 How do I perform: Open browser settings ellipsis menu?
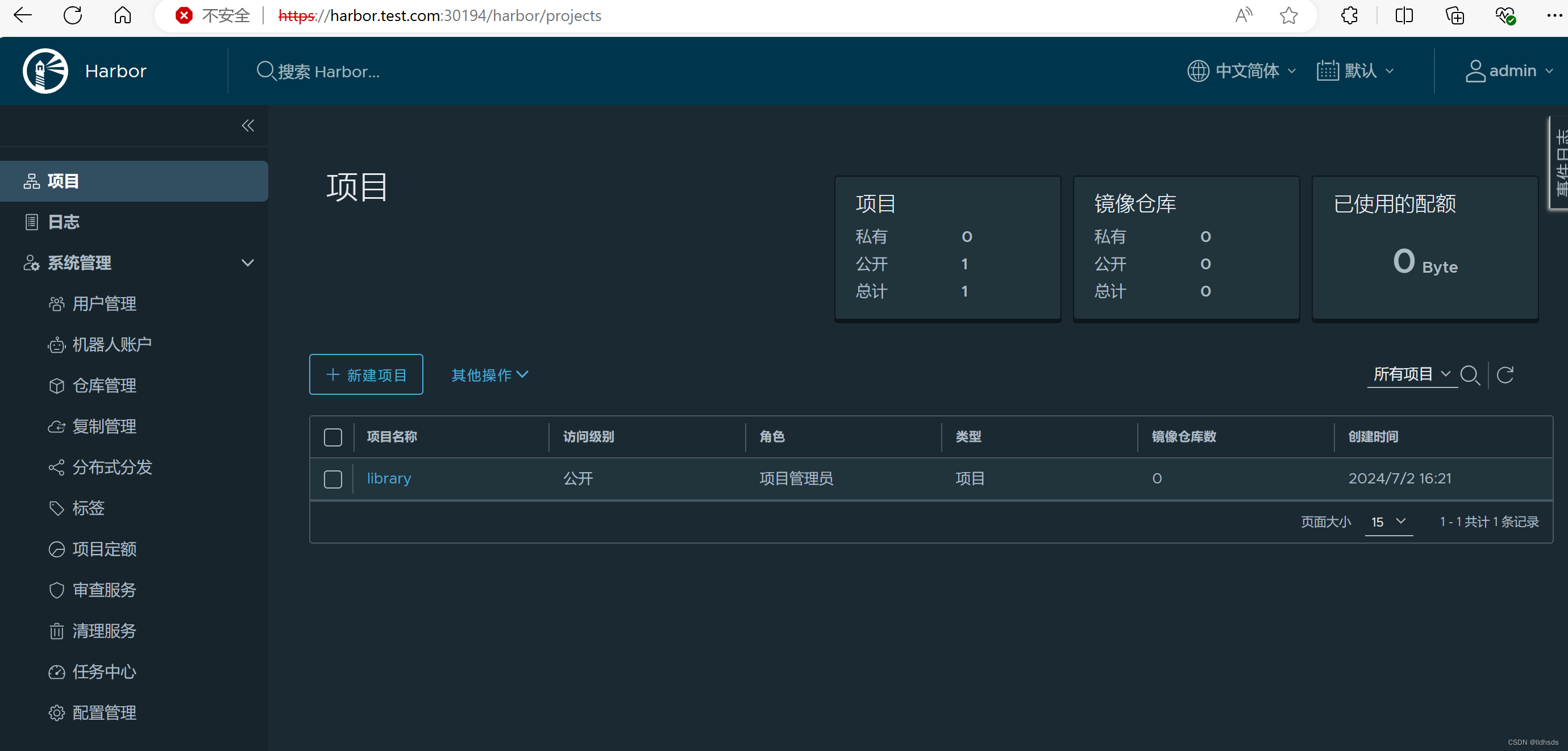1554,15
